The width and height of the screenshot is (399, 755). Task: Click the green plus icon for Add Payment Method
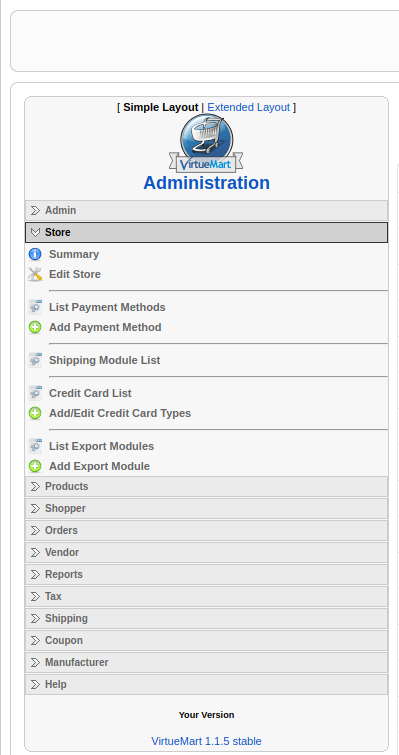[x=35, y=327]
